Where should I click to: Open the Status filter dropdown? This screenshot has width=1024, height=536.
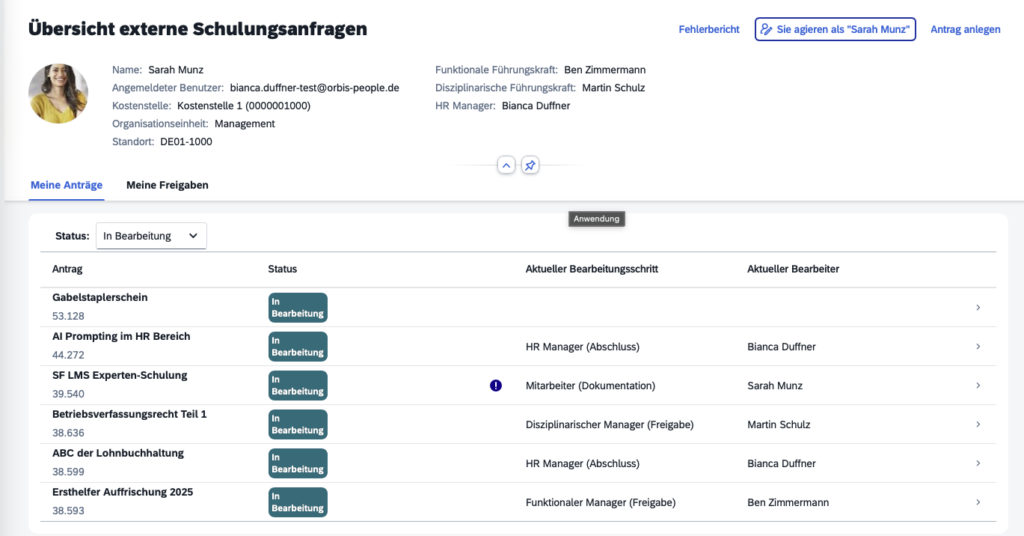(x=151, y=236)
